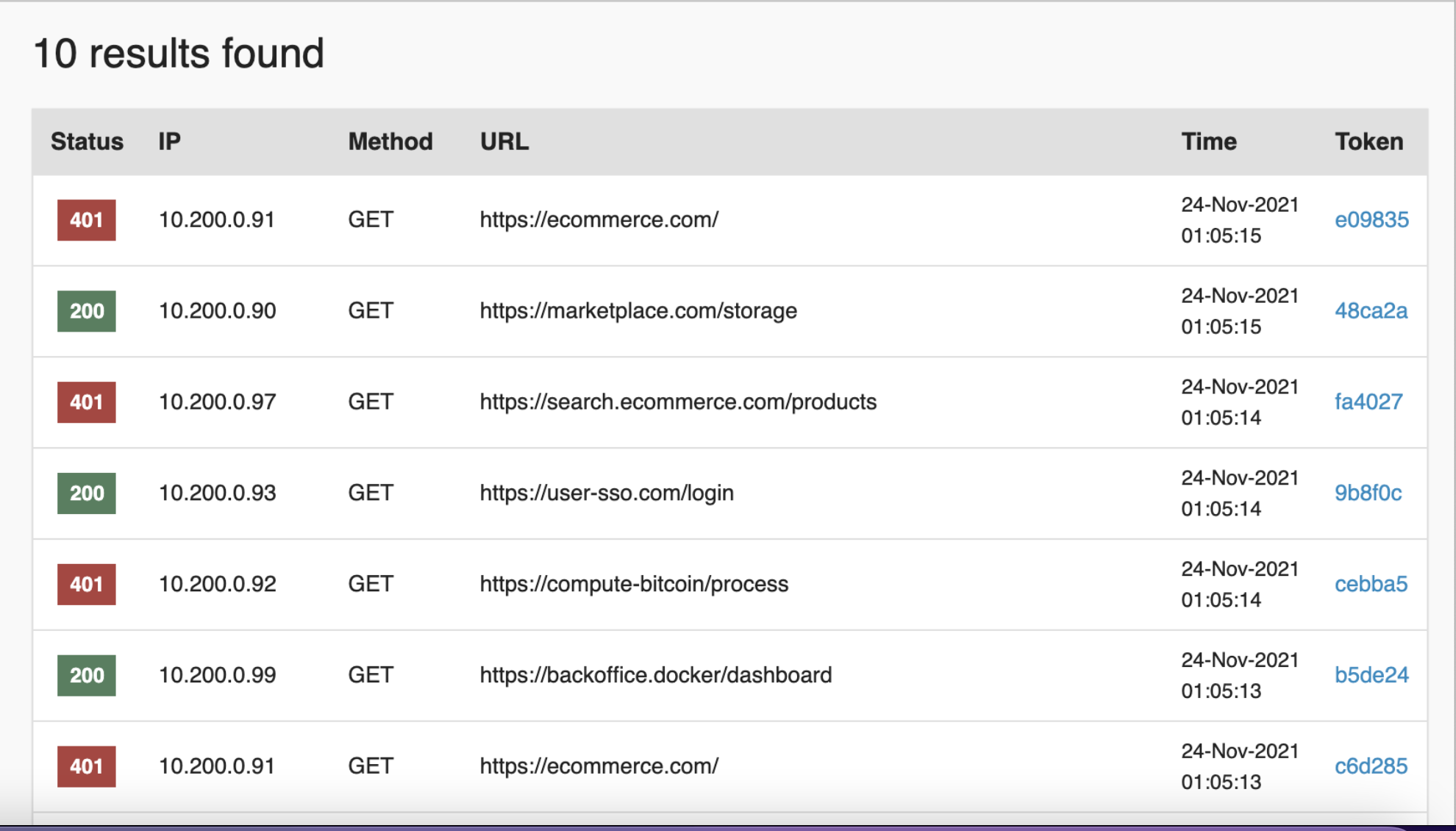Click the Method column header
1456x831 pixels.
tap(390, 141)
